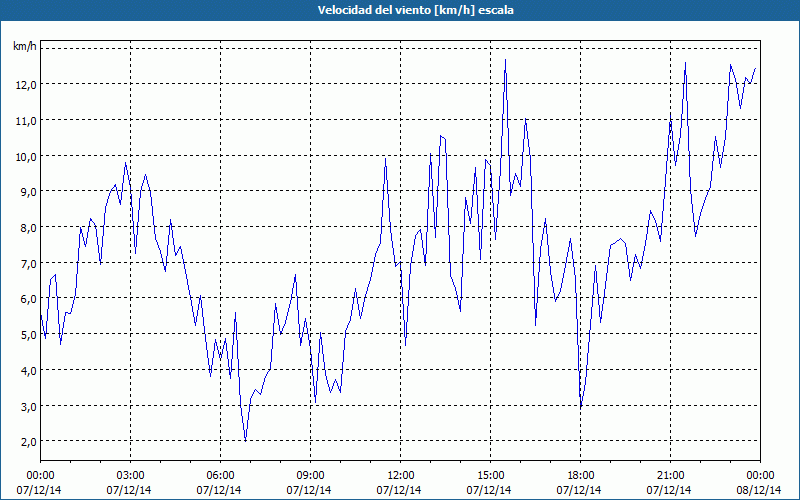The height and width of the screenshot is (500, 800).
Task: Click the wind speed dip at 18:00
Action: point(581,407)
